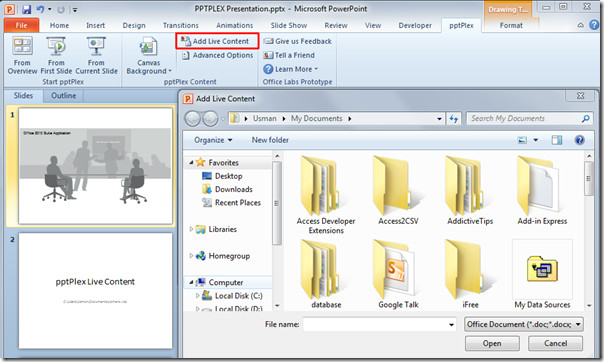Switch to the Developer tab
Viewport: 604px width, 362px height.
pyautogui.click(x=415, y=25)
